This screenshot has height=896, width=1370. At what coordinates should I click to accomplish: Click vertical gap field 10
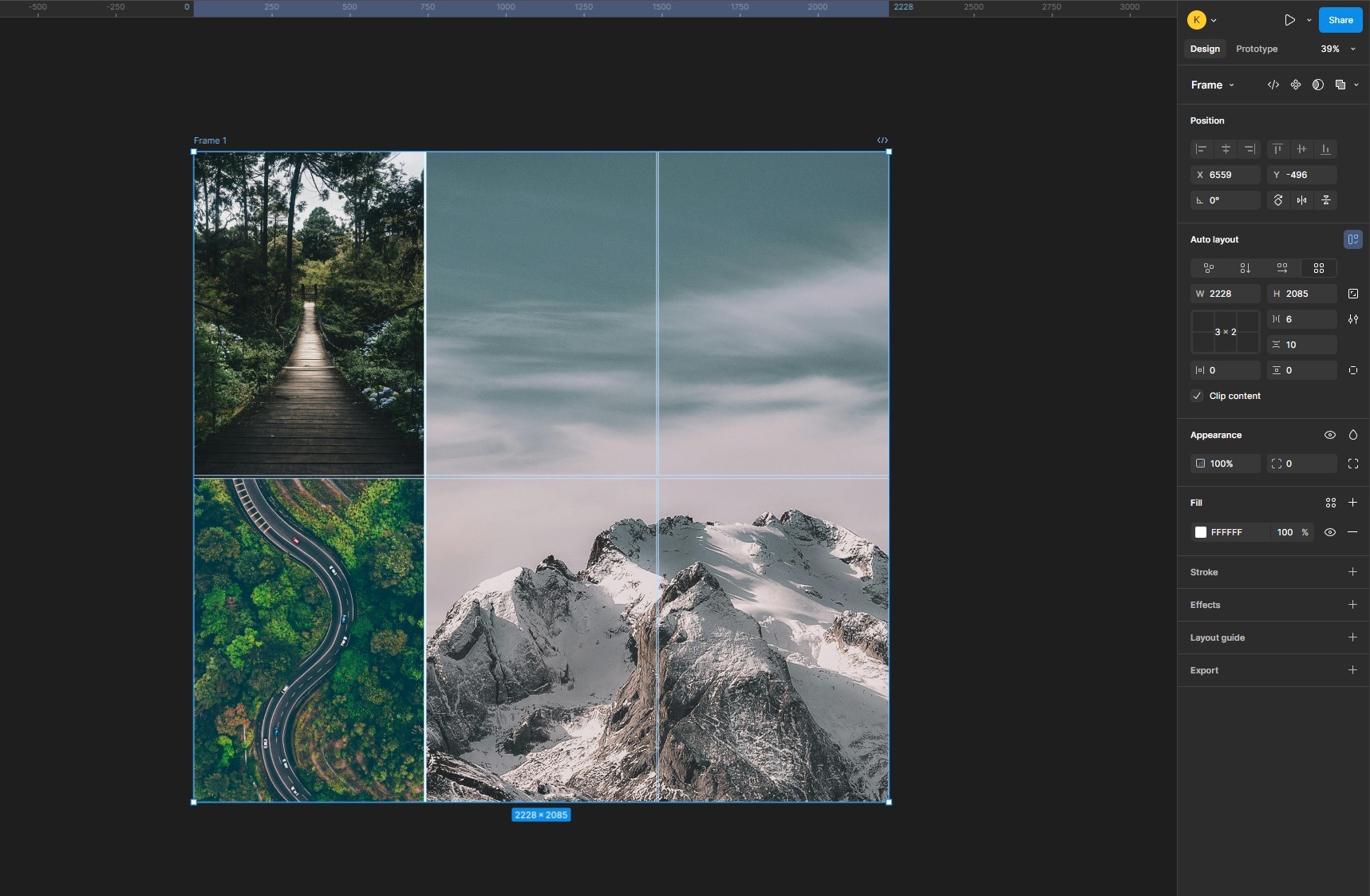click(x=1302, y=345)
